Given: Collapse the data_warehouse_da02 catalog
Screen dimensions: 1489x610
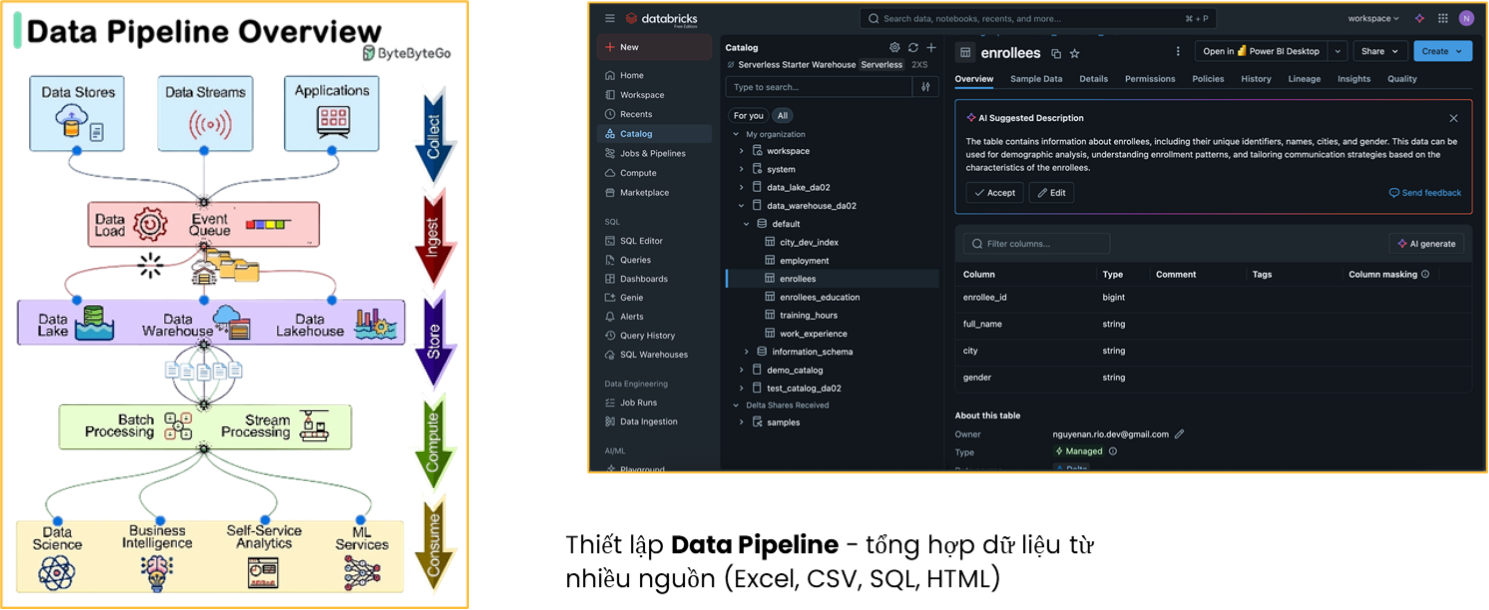Looking at the screenshot, I should pyautogui.click(x=741, y=206).
